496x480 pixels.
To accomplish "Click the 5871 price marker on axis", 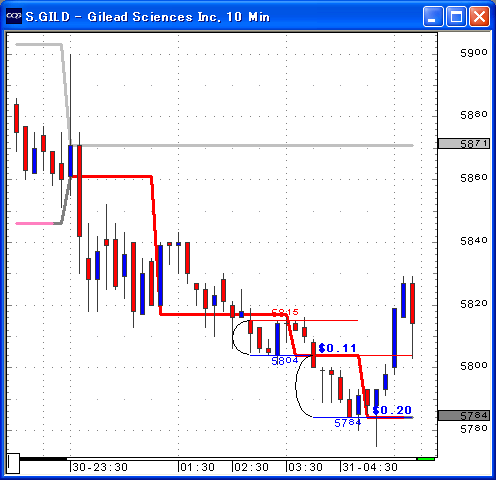I will pyautogui.click(x=464, y=144).
